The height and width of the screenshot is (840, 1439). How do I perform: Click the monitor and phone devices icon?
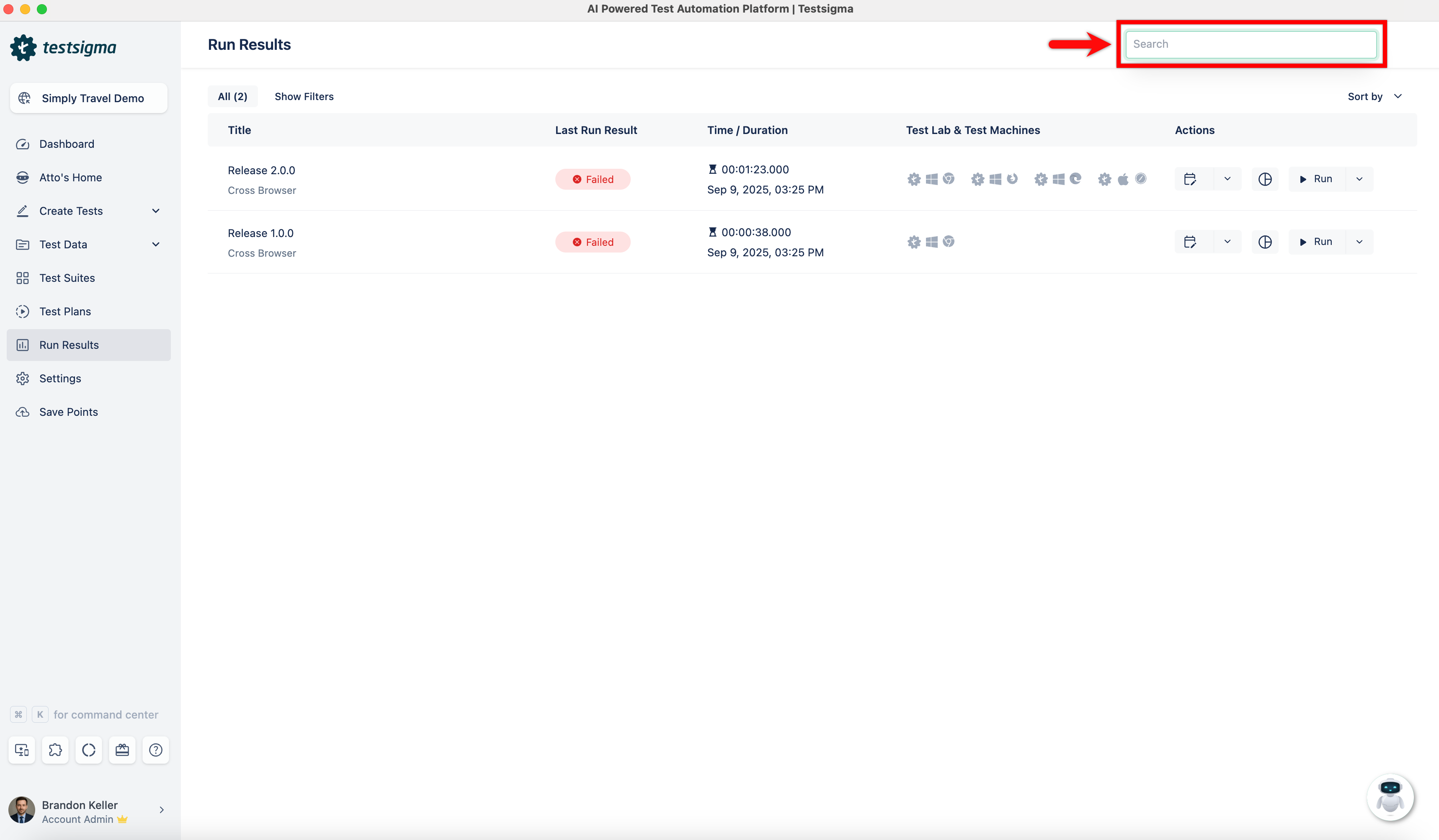[x=22, y=750]
